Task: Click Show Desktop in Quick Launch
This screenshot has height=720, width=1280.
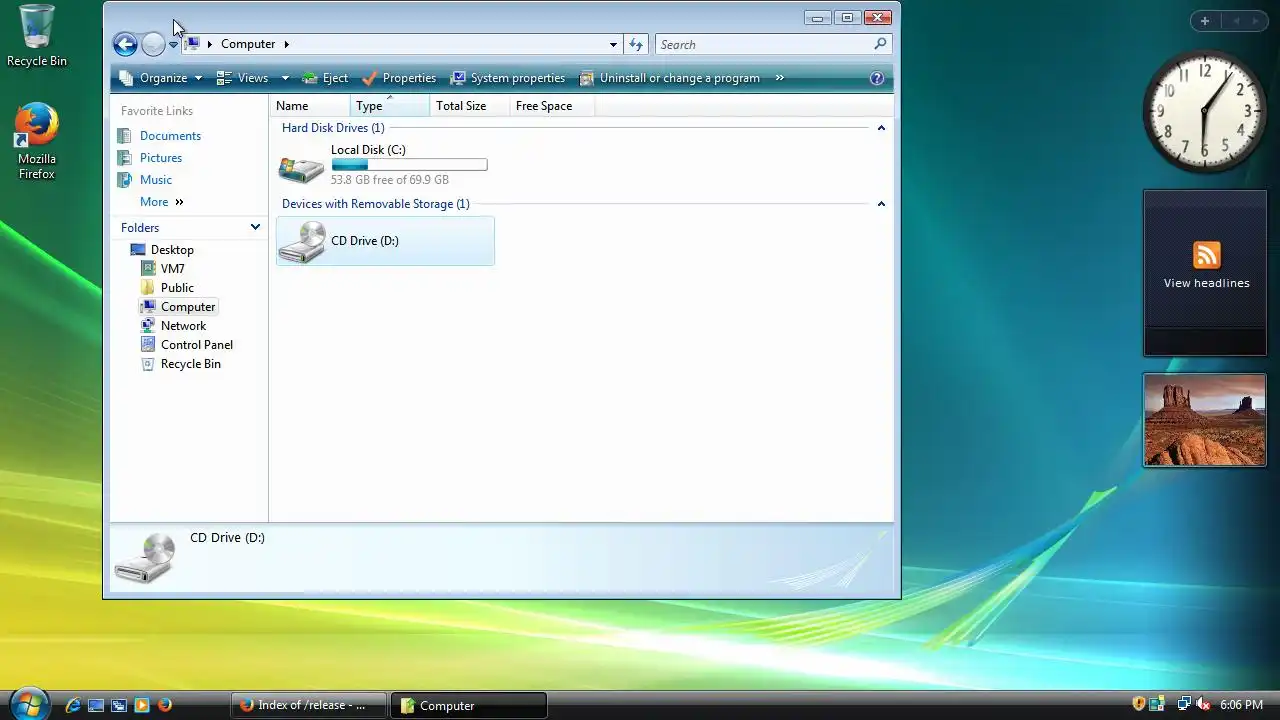Action: 96,705
